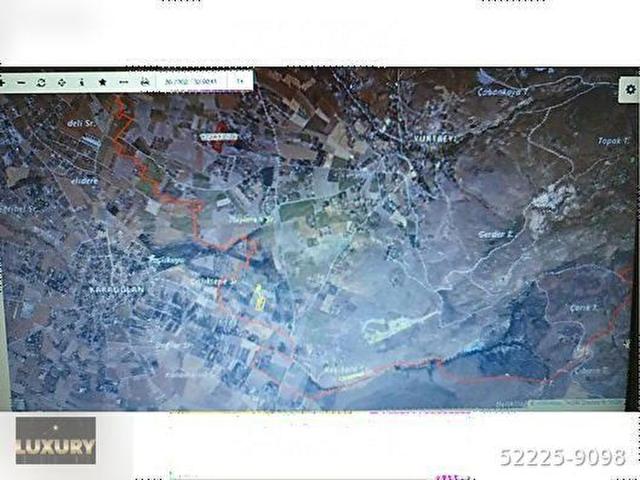This screenshot has width=640, height=480.
Task: Click the LUXURY logo
Action: pos(56,441)
